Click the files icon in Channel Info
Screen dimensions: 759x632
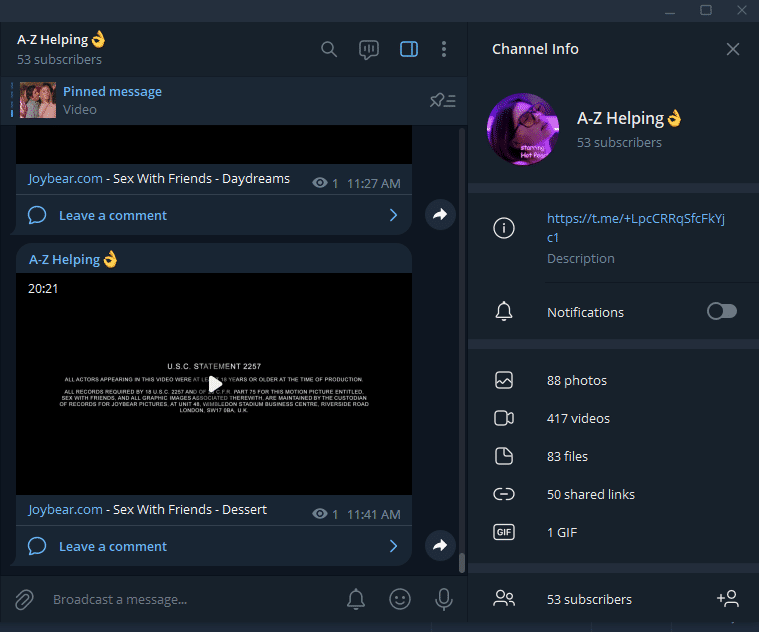(x=504, y=456)
